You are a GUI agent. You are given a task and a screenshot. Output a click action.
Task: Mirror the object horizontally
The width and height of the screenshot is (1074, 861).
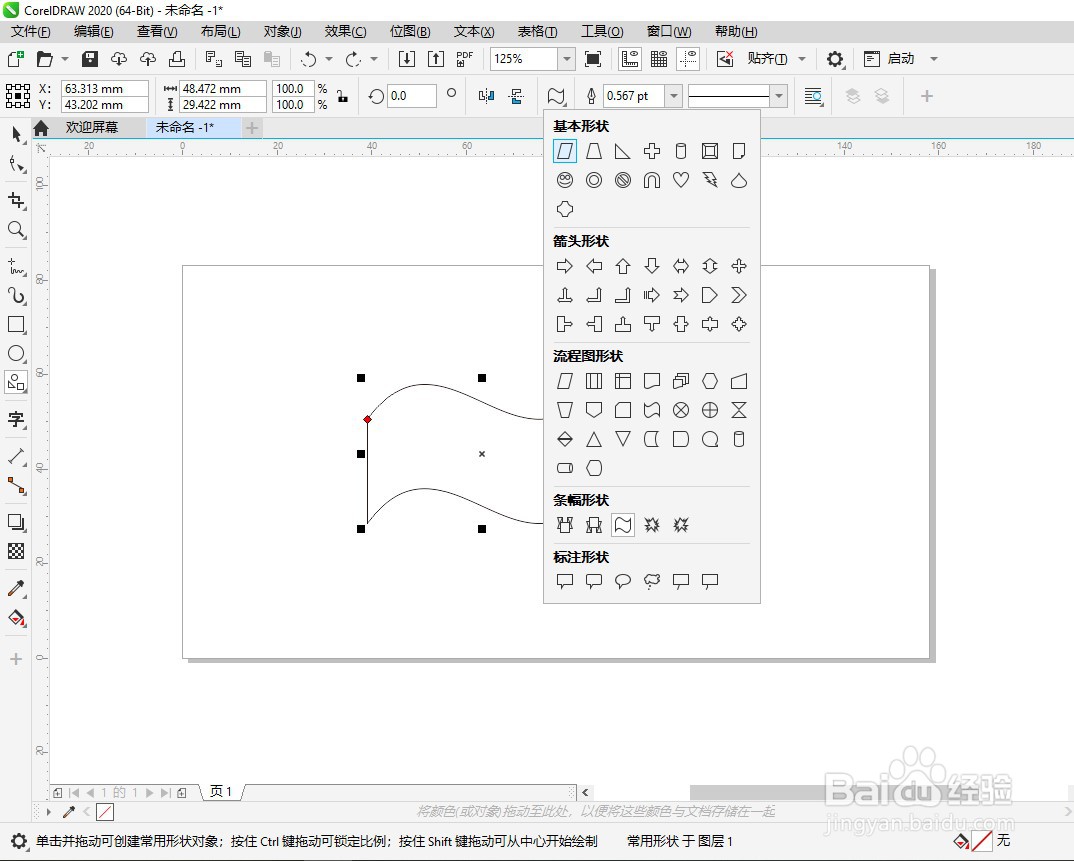pyautogui.click(x=486, y=97)
